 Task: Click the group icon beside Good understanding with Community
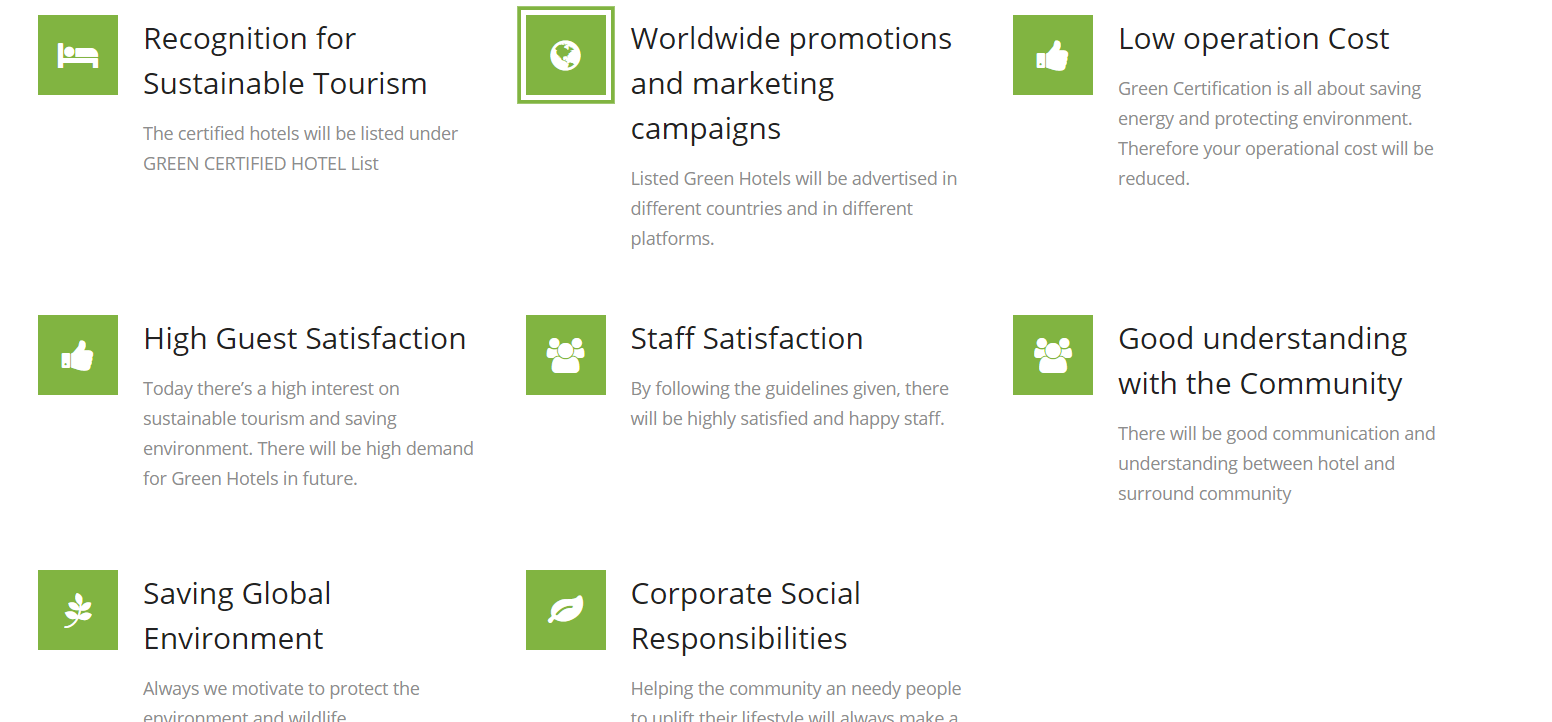point(1053,355)
